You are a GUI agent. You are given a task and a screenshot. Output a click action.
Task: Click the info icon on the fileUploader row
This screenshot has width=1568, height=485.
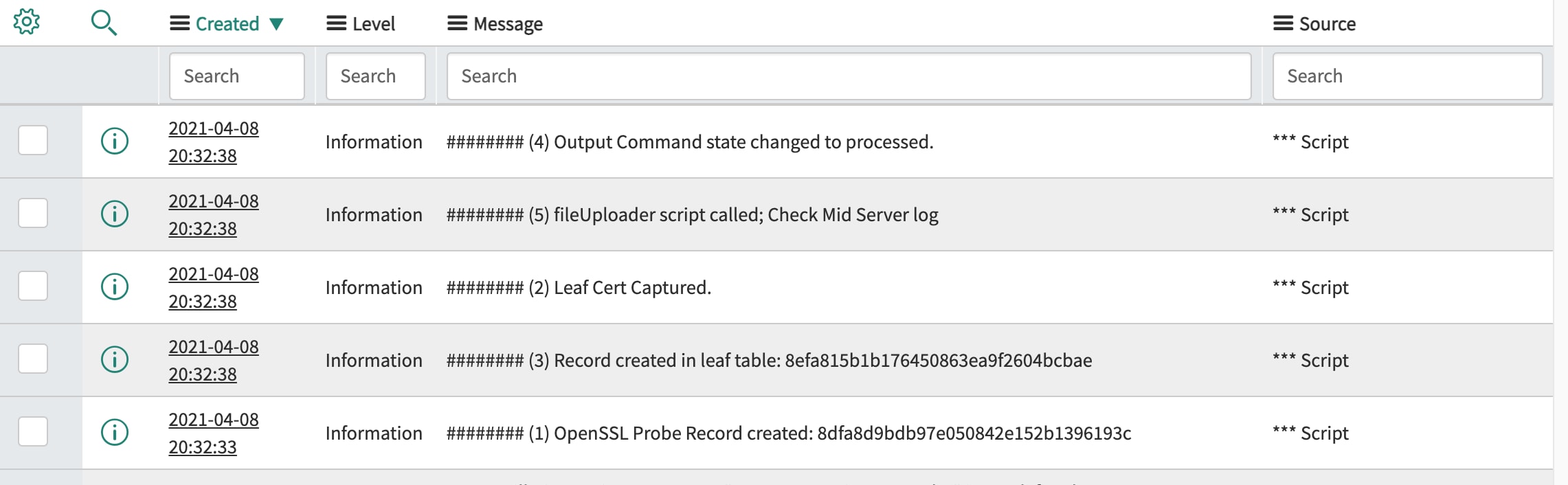click(x=115, y=214)
